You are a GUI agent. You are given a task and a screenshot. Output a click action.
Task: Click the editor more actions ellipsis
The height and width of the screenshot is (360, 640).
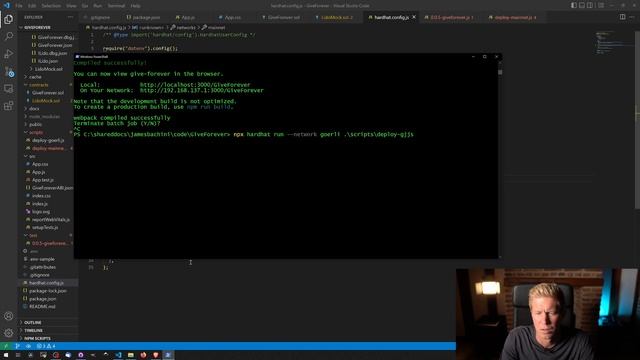click(x=632, y=17)
